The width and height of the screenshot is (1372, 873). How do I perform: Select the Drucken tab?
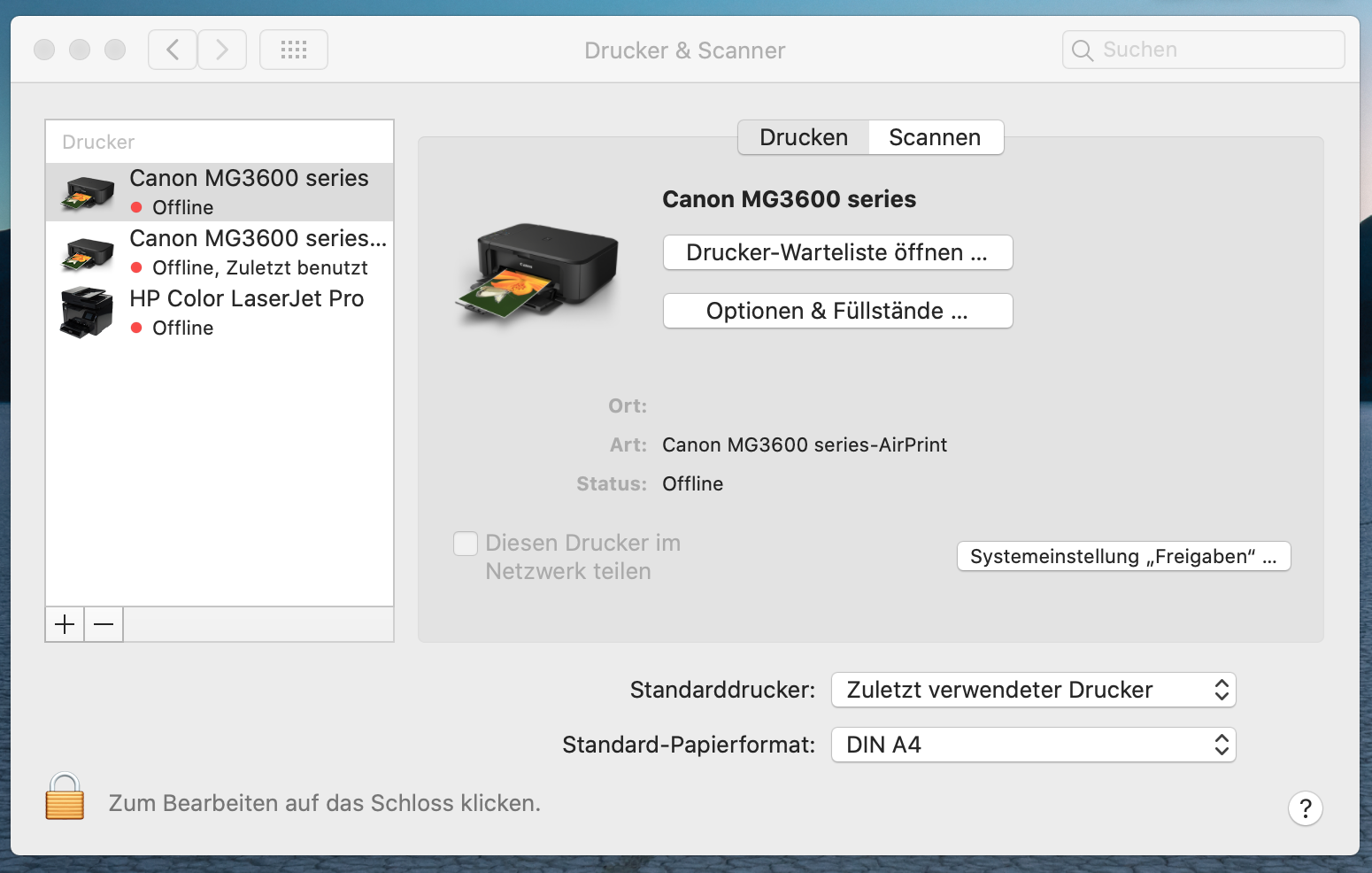[802, 137]
